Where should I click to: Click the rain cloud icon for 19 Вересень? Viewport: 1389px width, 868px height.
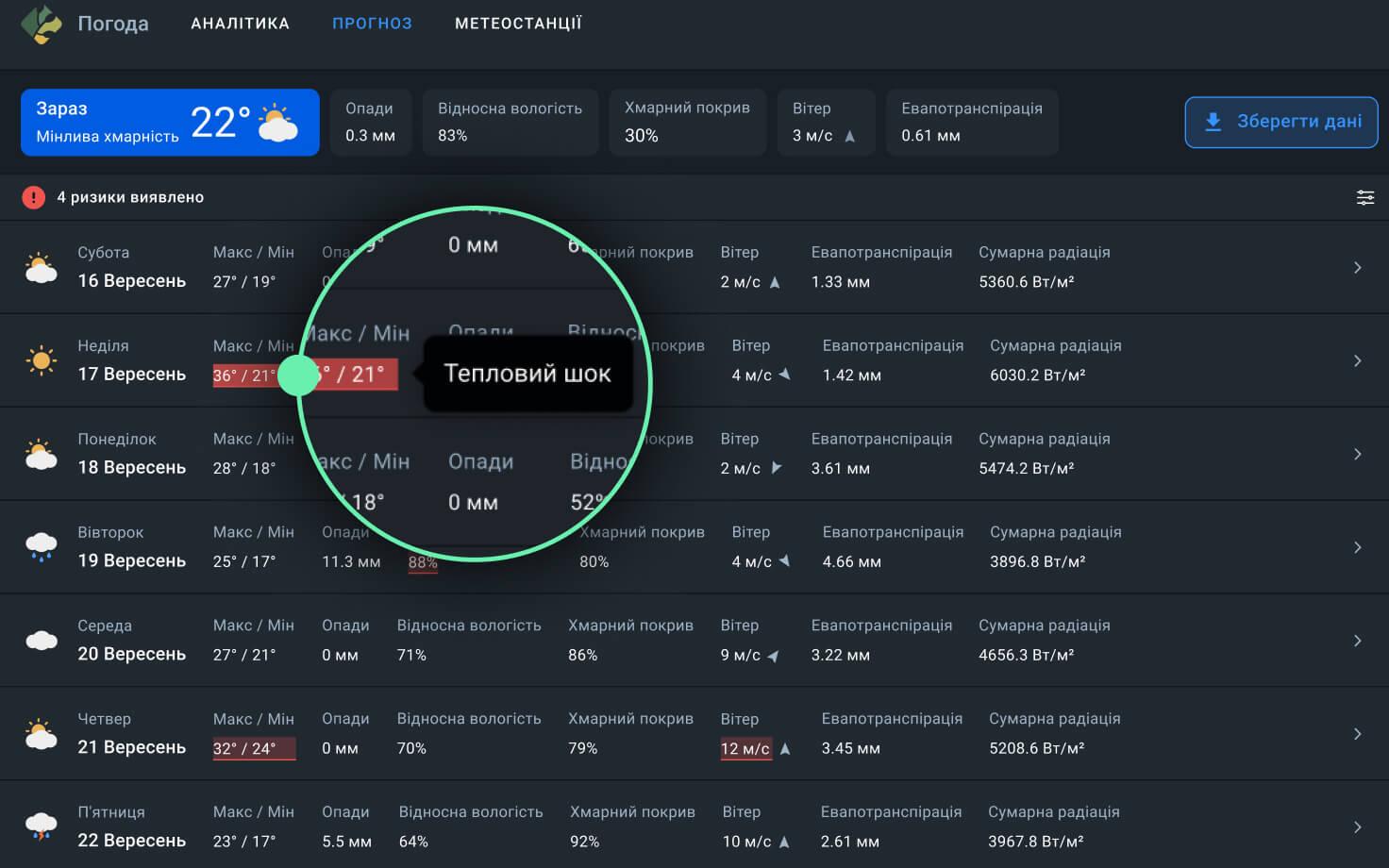click(41, 547)
